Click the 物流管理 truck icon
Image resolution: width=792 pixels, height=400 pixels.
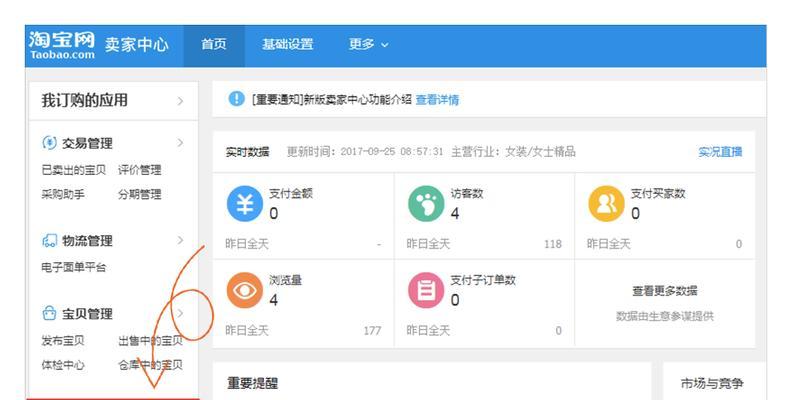coord(50,241)
